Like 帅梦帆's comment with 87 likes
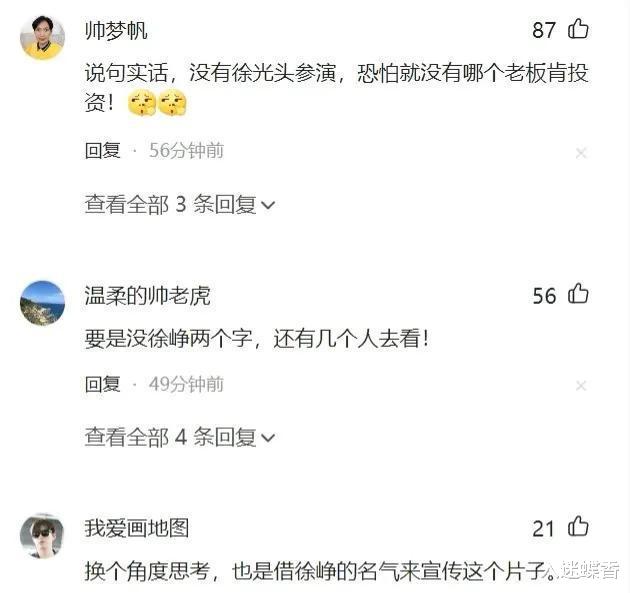The height and width of the screenshot is (593, 630). pyautogui.click(x=578, y=29)
